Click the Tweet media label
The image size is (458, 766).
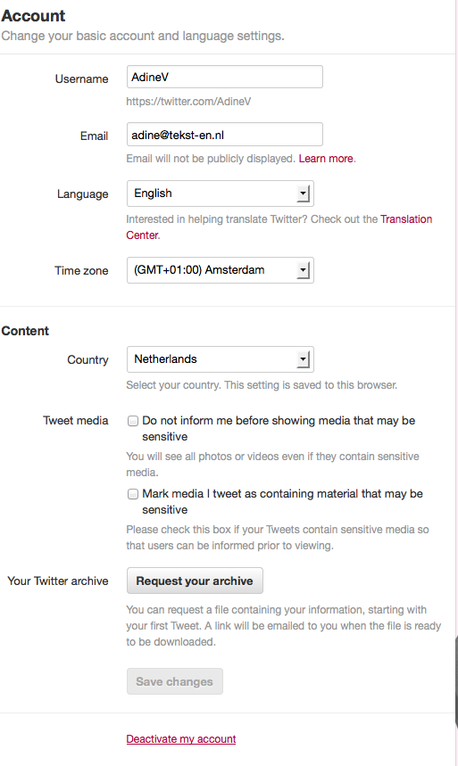tap(76, 421)
